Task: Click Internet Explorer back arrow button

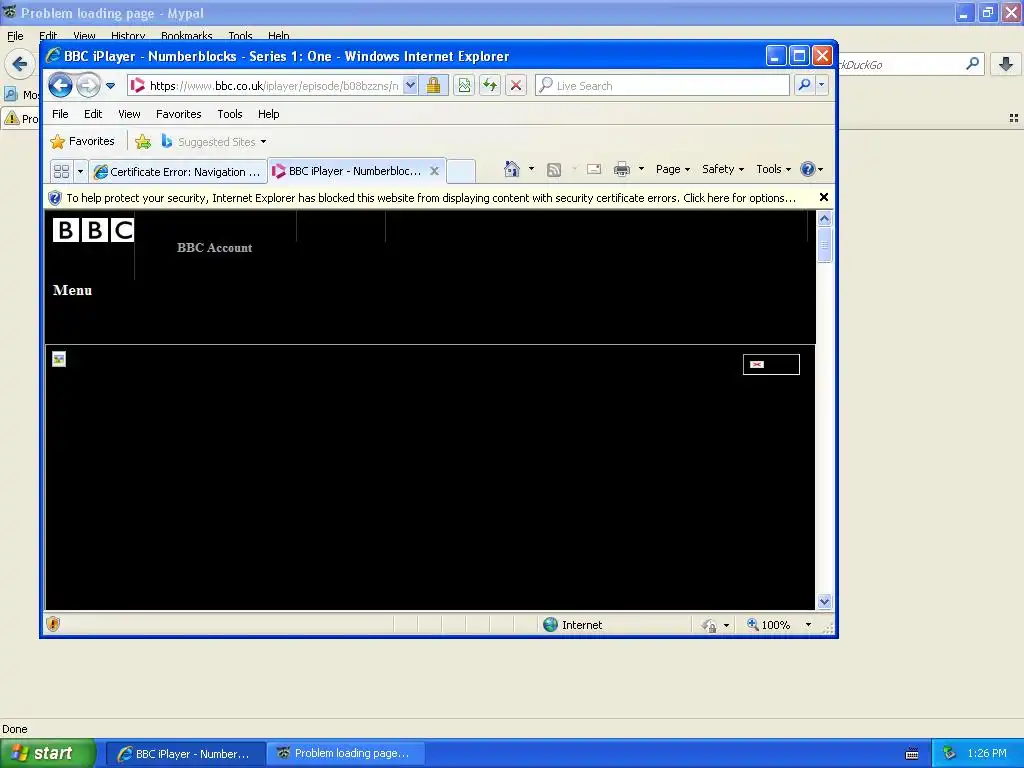Action: tap(60, 85)
